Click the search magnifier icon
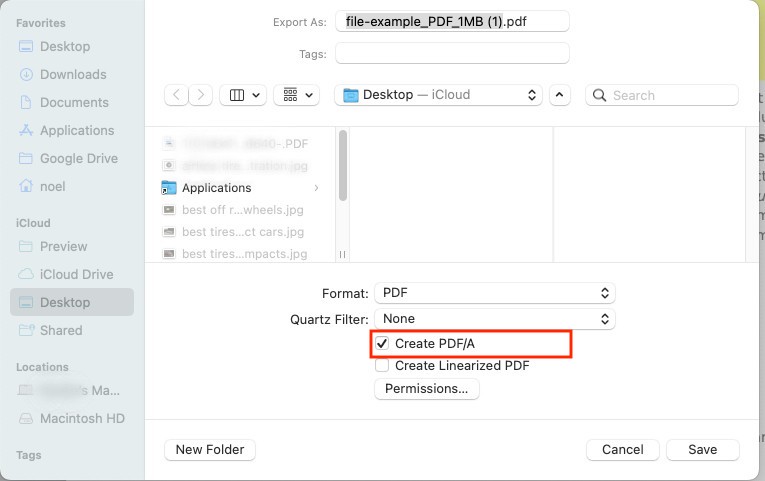Viewport: 765px width, 481px height. (x=599, y=95)
